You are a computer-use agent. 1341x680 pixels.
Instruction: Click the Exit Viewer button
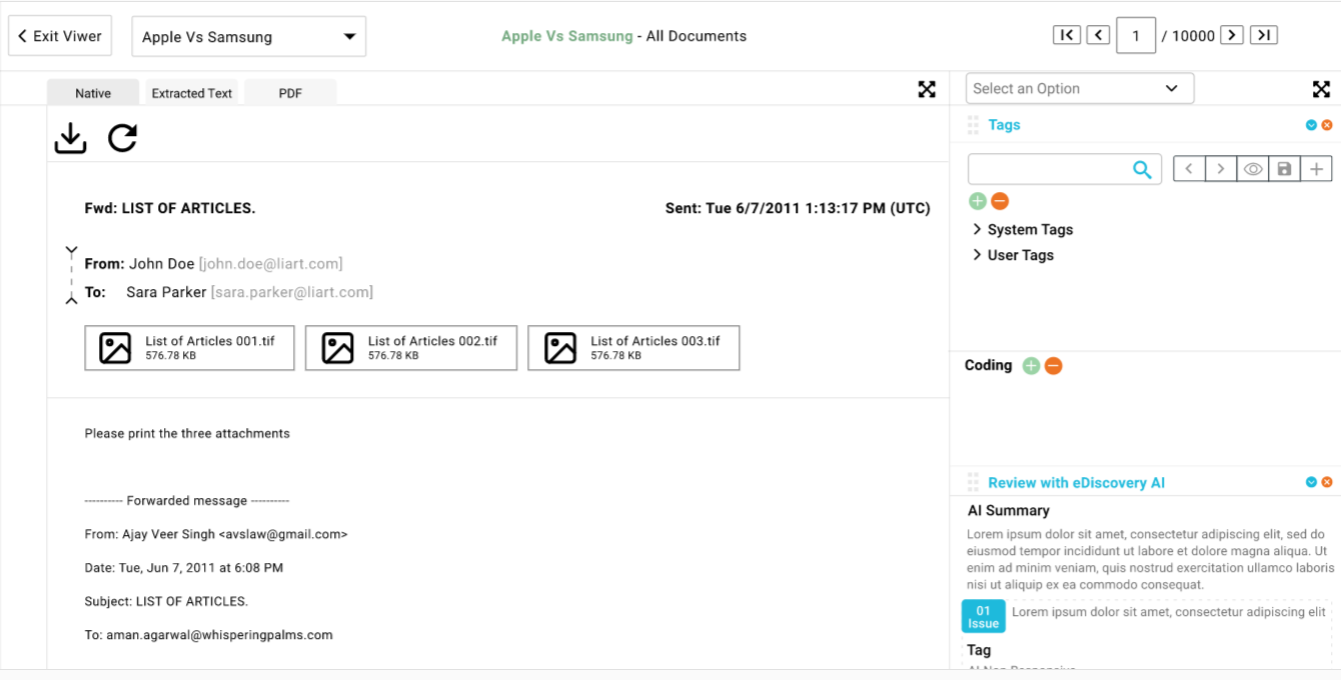pyautogui.click(x=60, y=36)
